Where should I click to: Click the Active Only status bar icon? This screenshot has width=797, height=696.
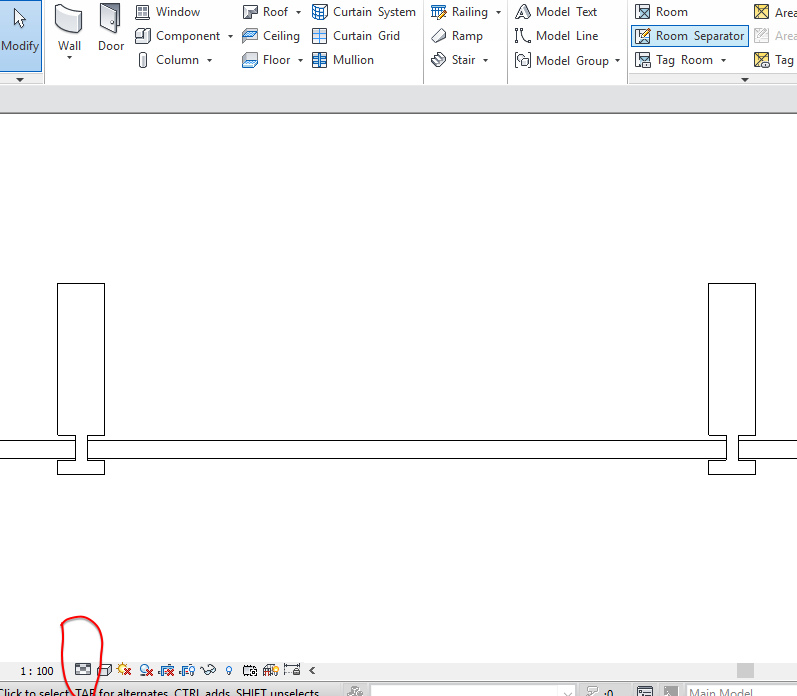(x=671, y=691)
